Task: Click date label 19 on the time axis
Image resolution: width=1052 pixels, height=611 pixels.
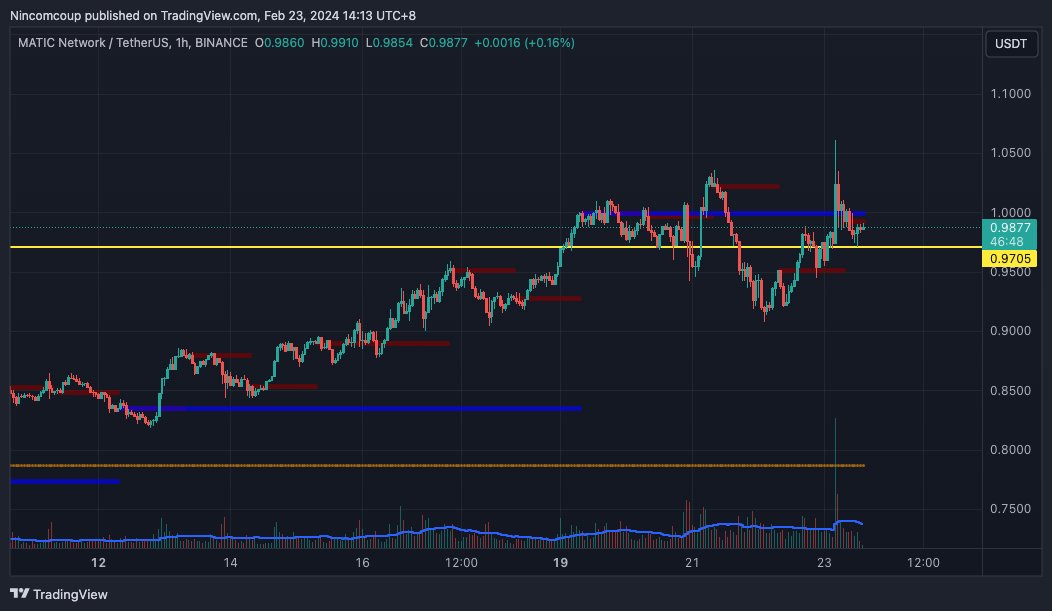Action: [560, 563]
